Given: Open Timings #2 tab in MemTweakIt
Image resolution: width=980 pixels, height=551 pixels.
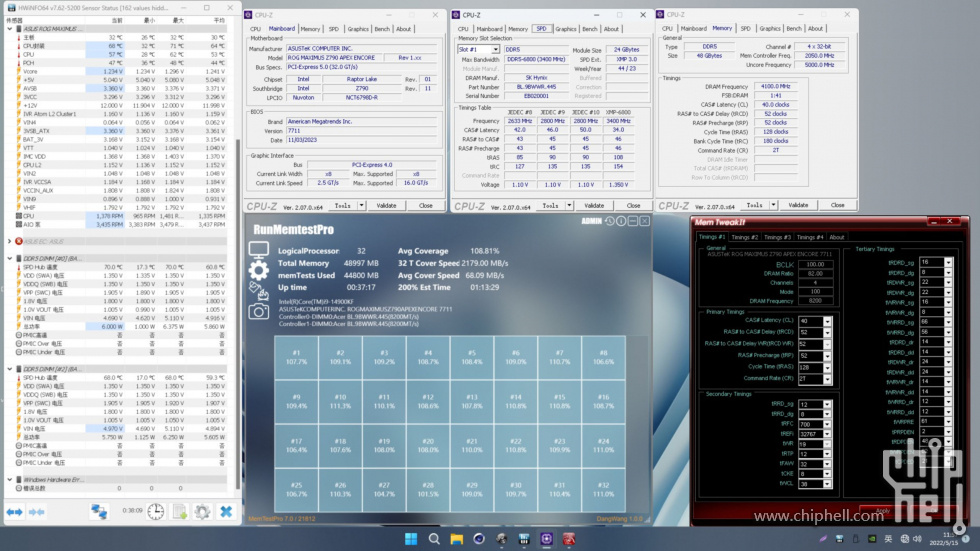Looking at the screenshot, I should point(744,237).
